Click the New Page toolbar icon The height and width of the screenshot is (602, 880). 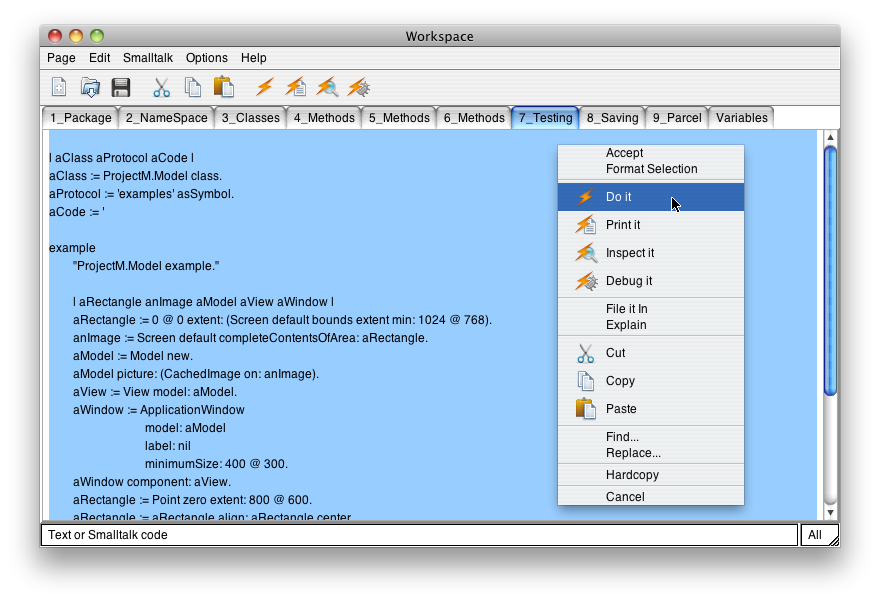click(x=59, y=88)
